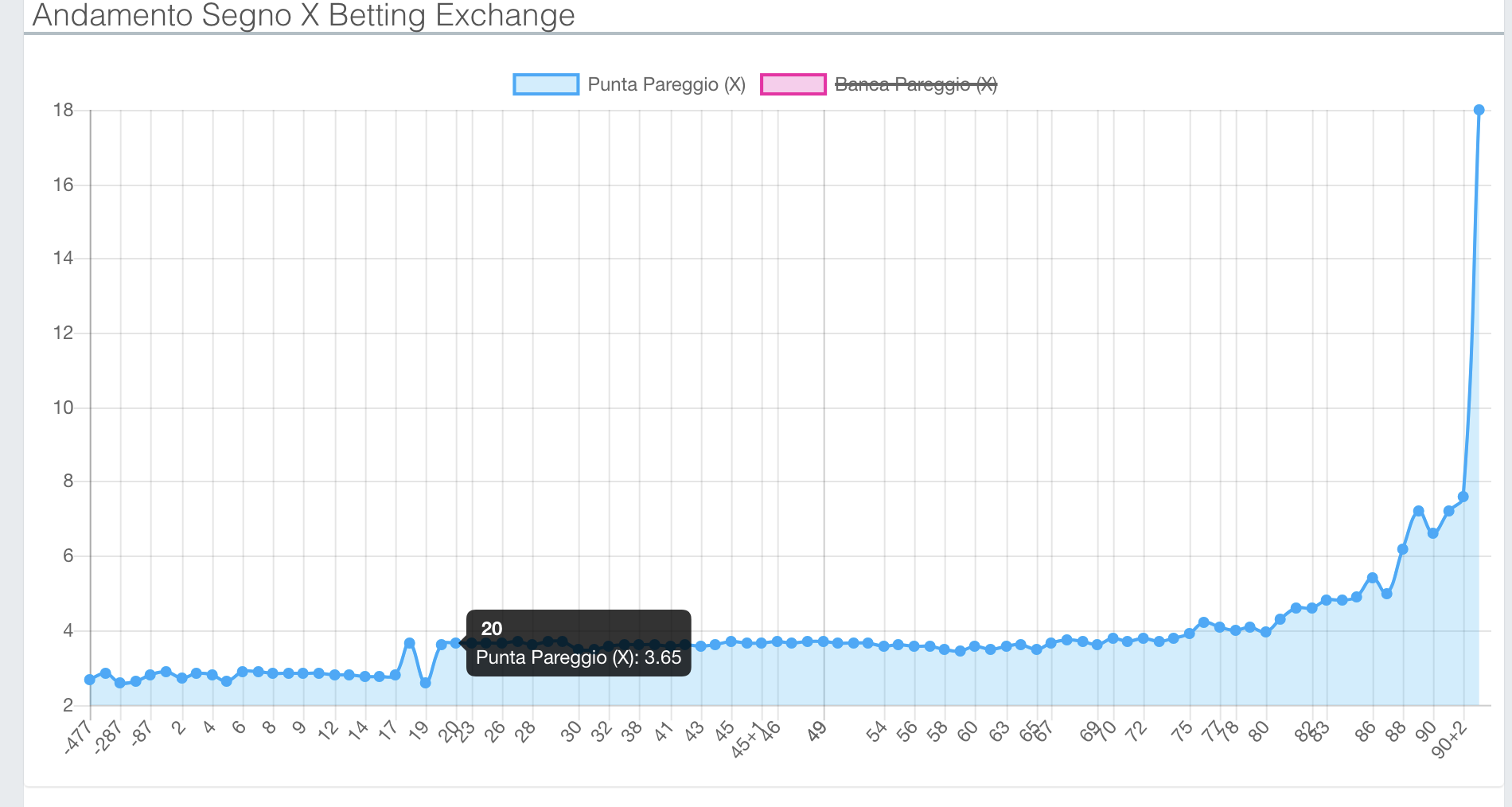The width and height of the screenshot is (1512, 807).
Task: Select the spike data point just after minute 17
Action: tap(410, 643)
